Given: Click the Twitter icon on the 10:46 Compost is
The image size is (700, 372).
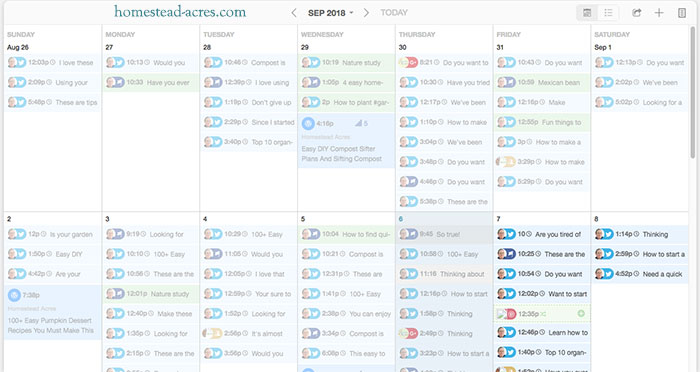Looking at the screenshot, I should point(217,63).
